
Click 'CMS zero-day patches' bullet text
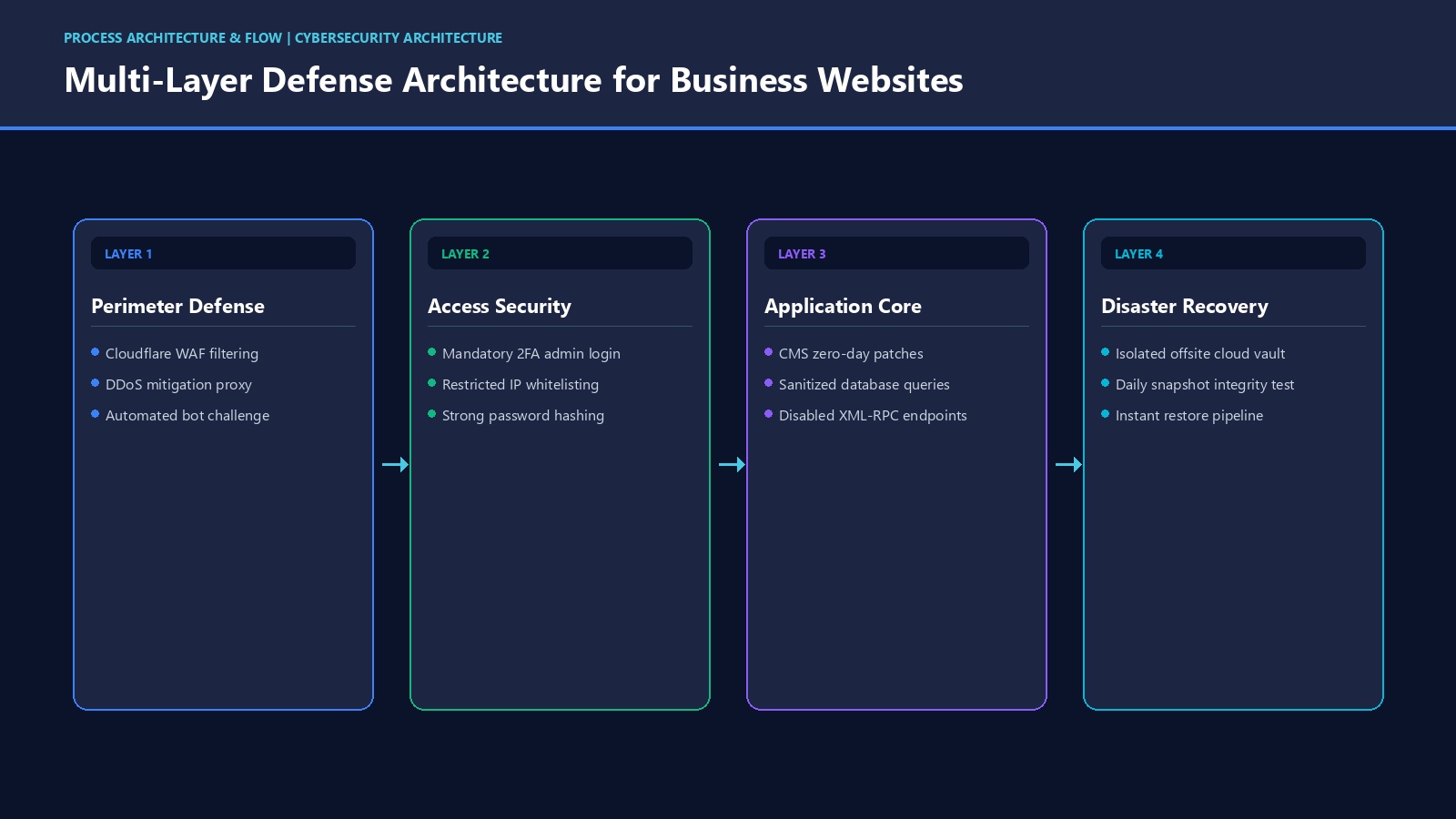coord(851,353)
